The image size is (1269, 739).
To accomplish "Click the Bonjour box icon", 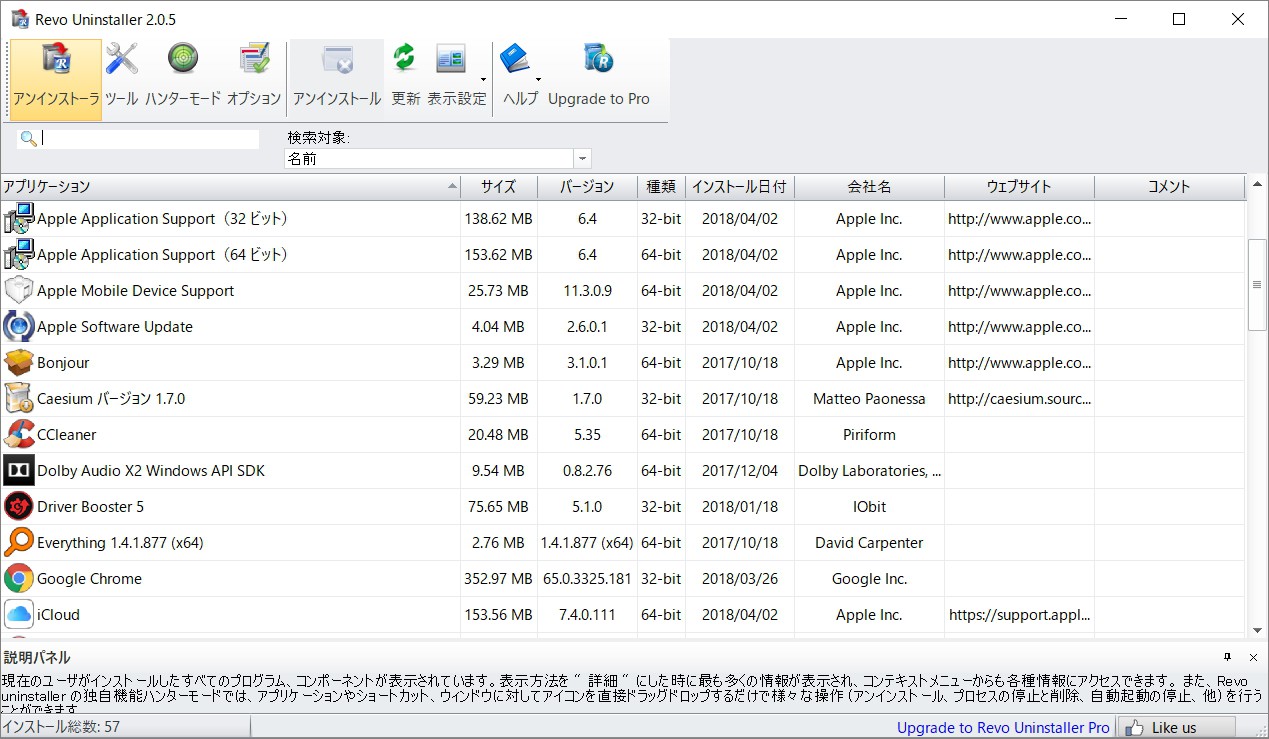I will coord(19,363).
